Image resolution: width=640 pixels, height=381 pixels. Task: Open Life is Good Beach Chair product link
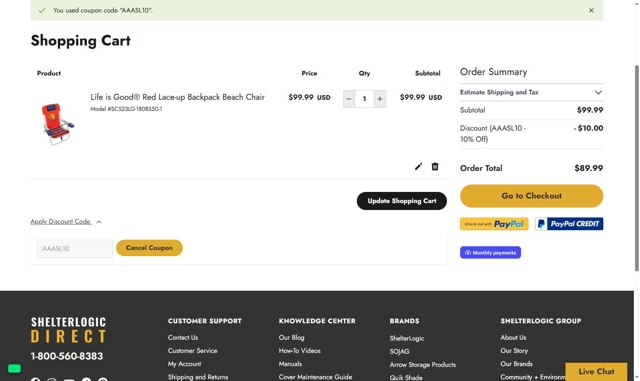pos(178,97)
